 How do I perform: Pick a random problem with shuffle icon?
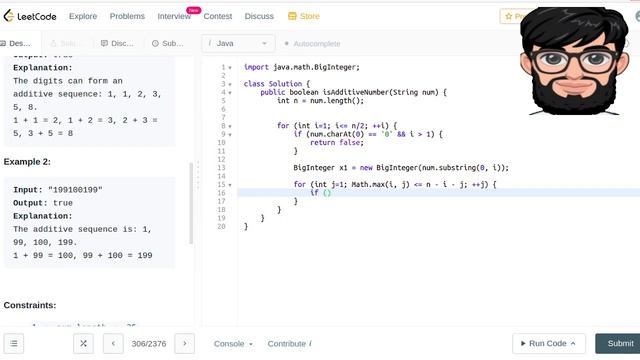83,344
